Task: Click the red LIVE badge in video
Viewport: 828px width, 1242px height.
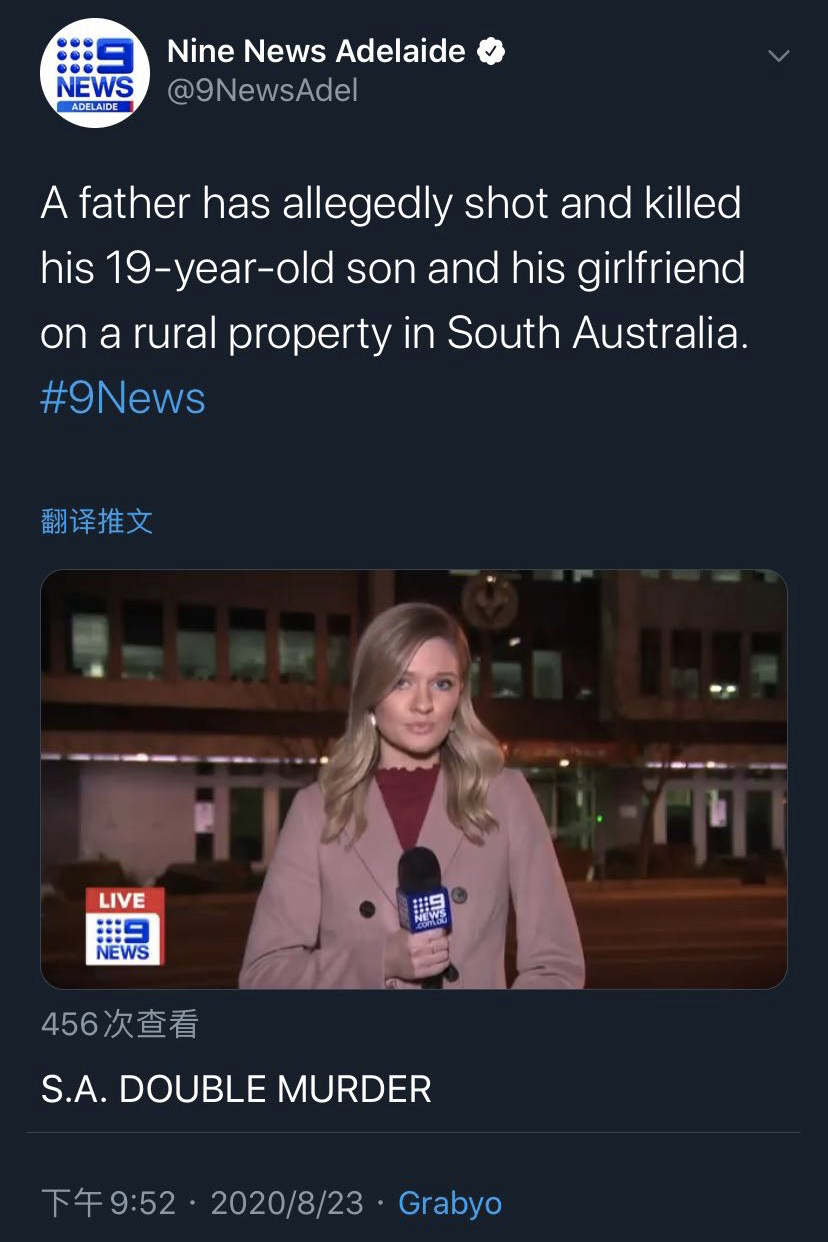Action: click(122, 900)
